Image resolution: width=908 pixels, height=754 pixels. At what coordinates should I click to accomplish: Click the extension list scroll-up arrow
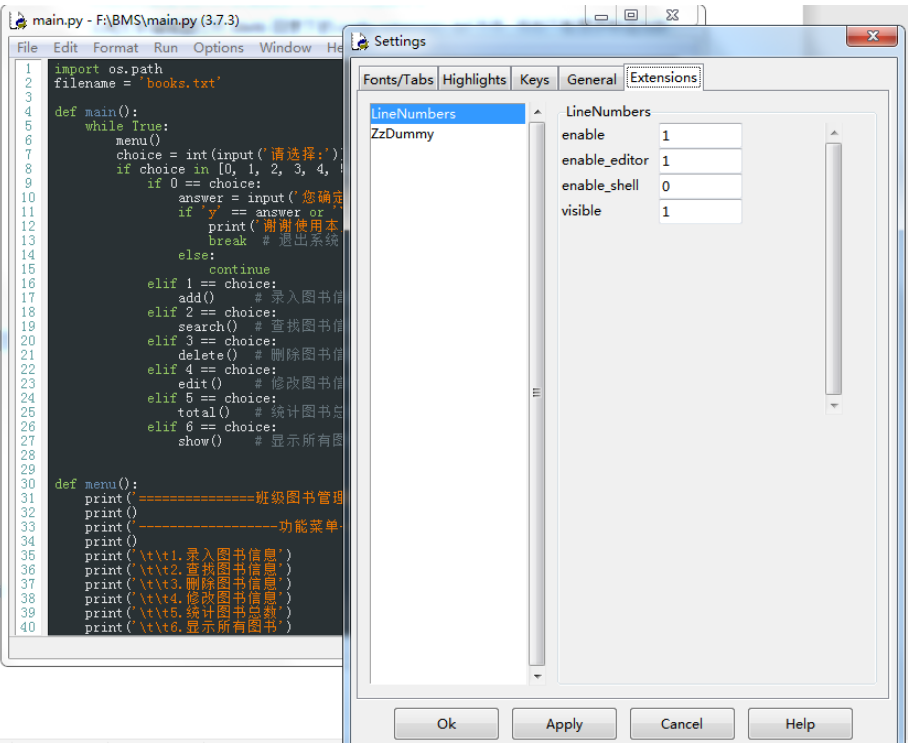click(537, 112)
